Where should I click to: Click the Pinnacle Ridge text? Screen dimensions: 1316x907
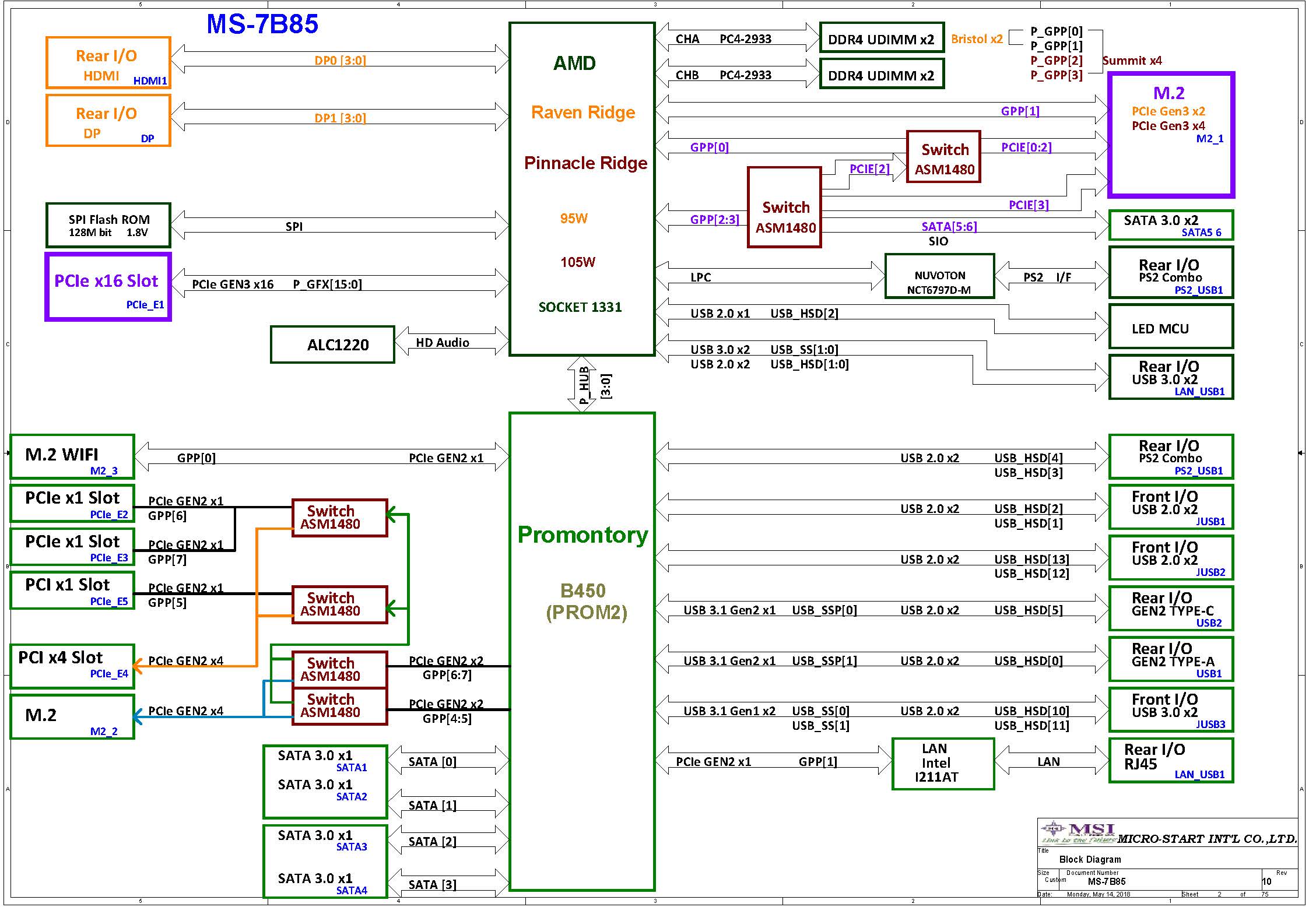click(585, 163)
